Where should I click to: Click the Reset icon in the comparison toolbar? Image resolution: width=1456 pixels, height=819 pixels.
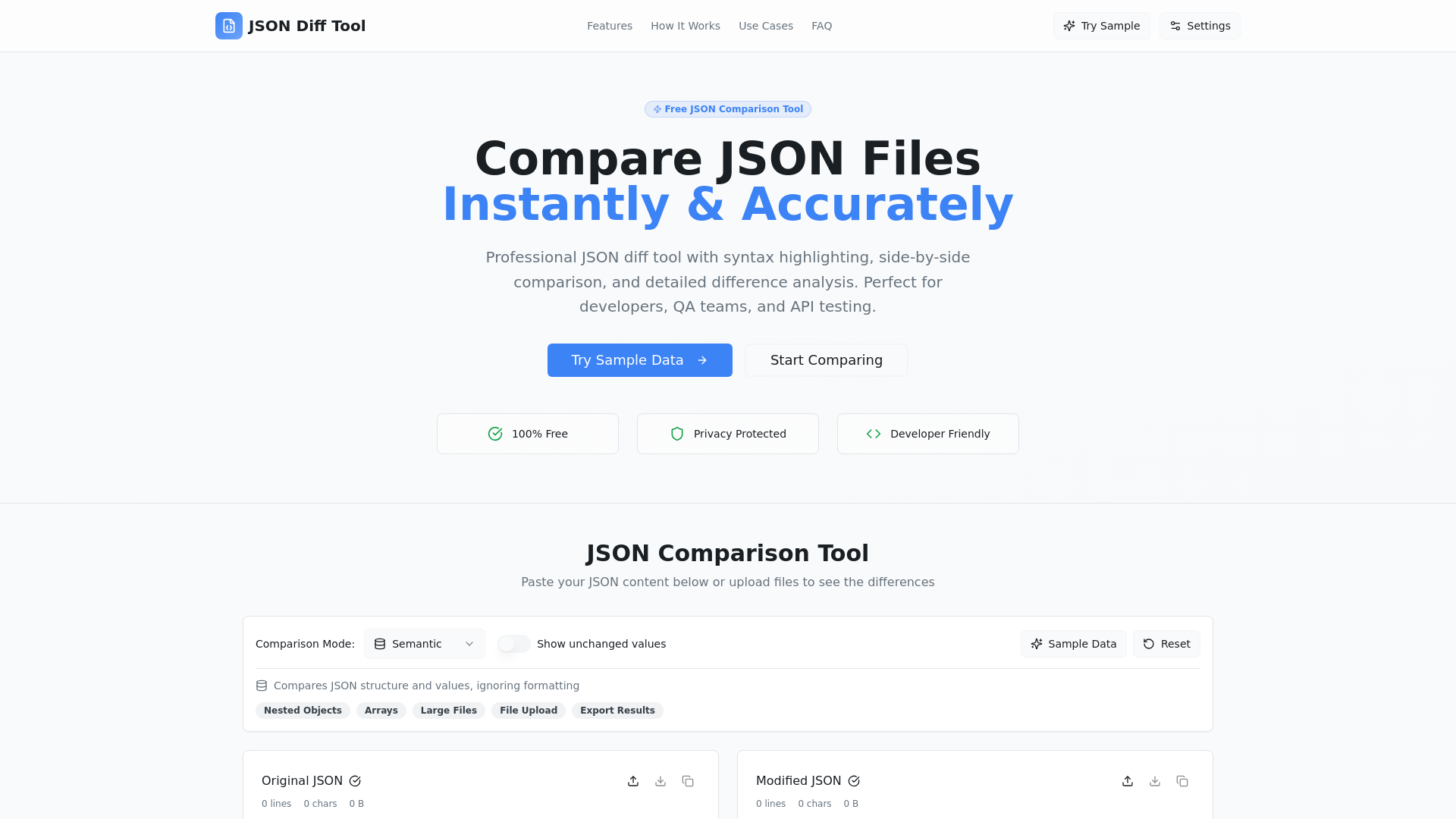click(1148, 644)
